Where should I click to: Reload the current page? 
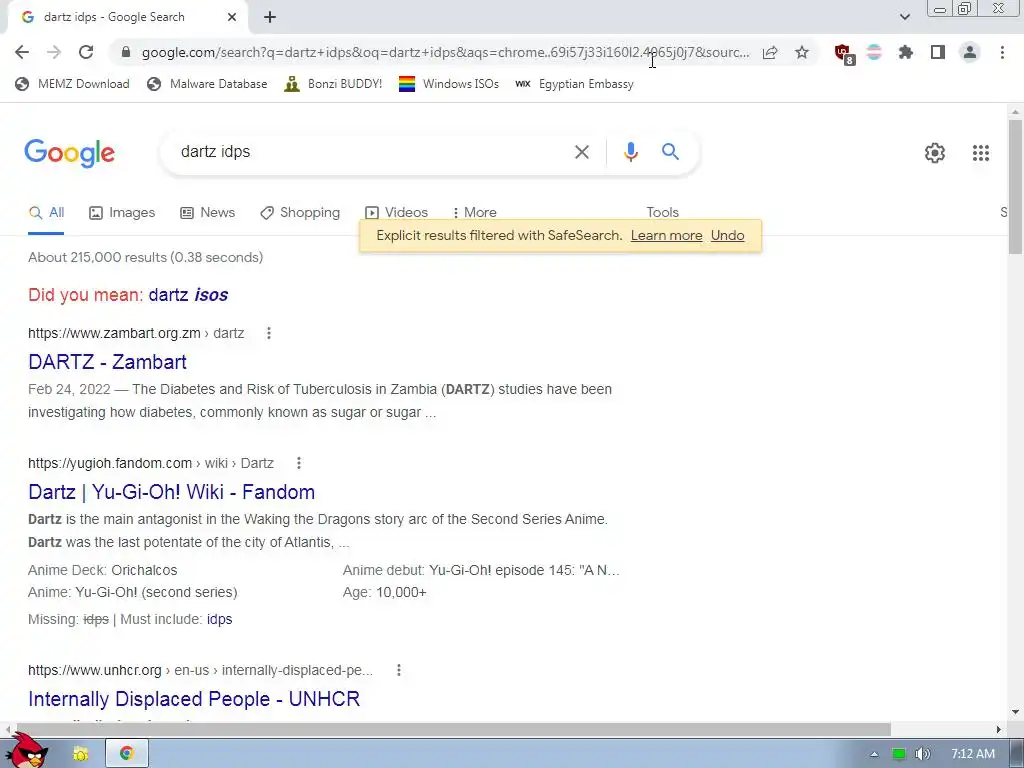click(86, 52)
